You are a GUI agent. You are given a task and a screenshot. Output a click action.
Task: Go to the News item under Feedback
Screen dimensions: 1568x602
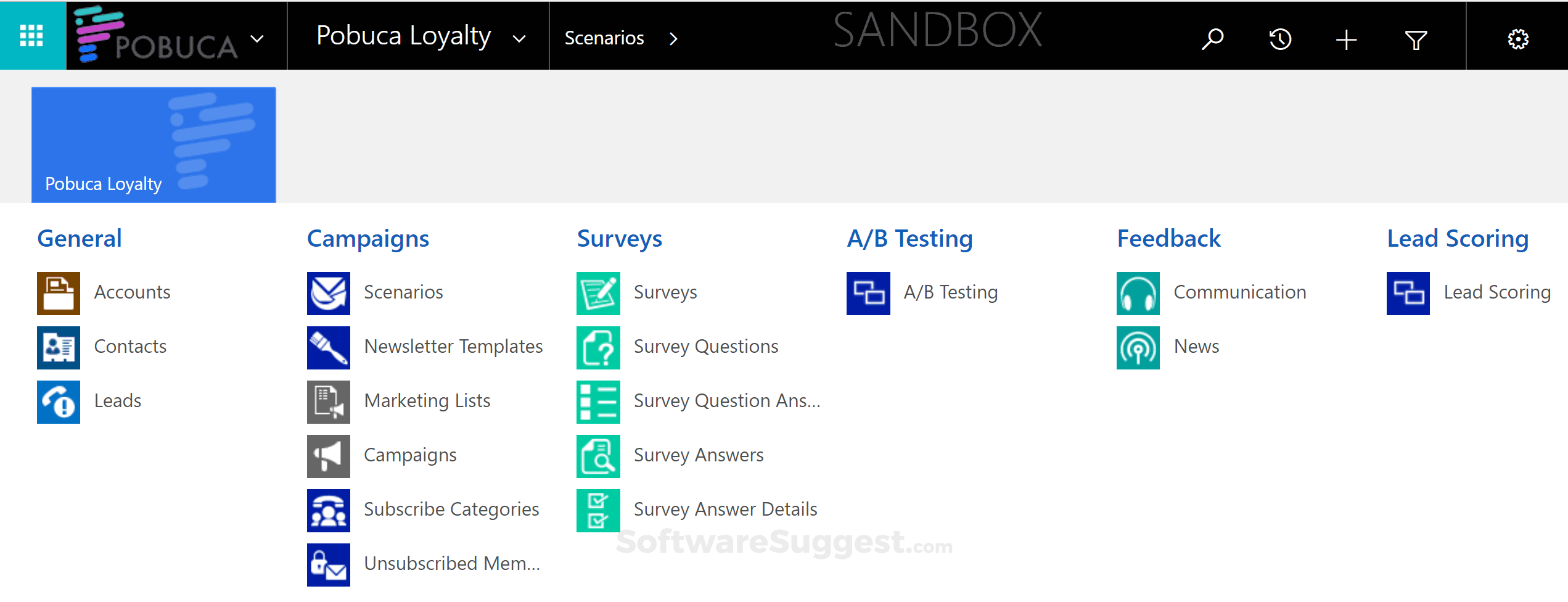(x=1196, y=347)
